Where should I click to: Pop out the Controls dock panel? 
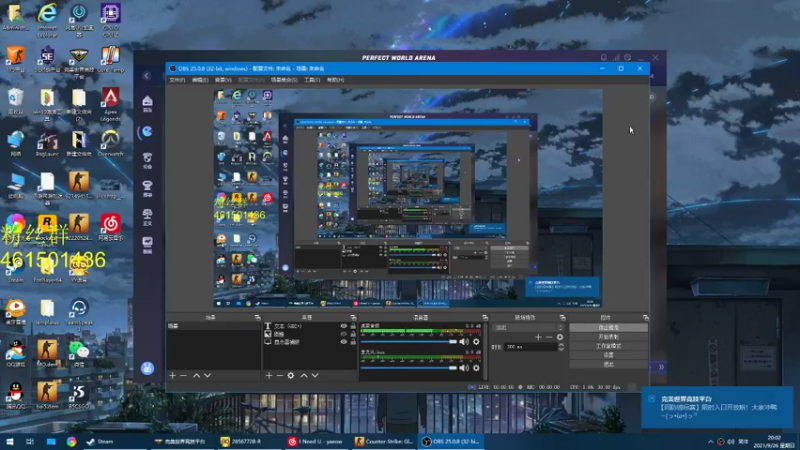pyautogui.click(x=645, y=317)
